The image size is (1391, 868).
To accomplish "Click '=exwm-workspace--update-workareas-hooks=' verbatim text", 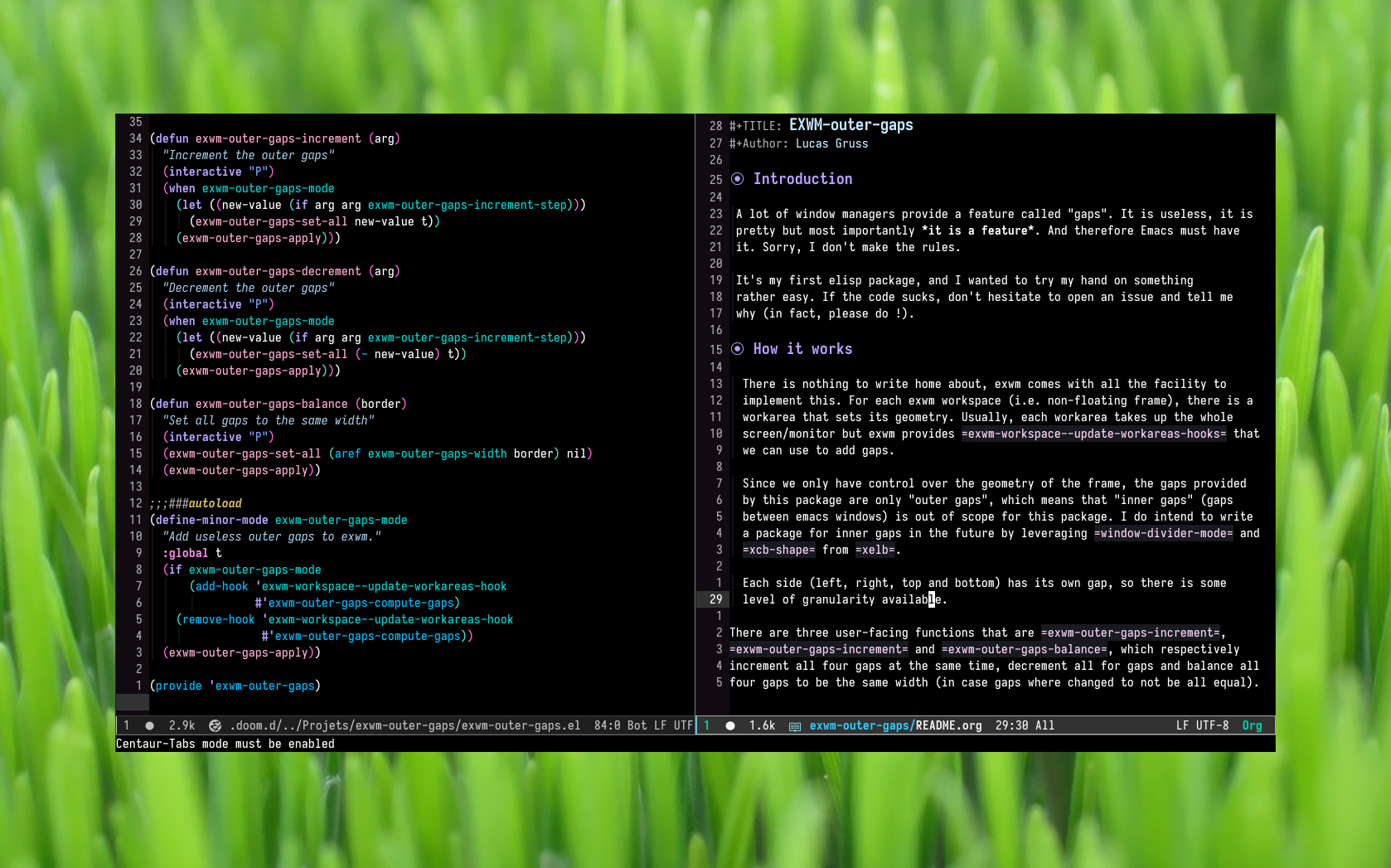I will coord(1093,434).
